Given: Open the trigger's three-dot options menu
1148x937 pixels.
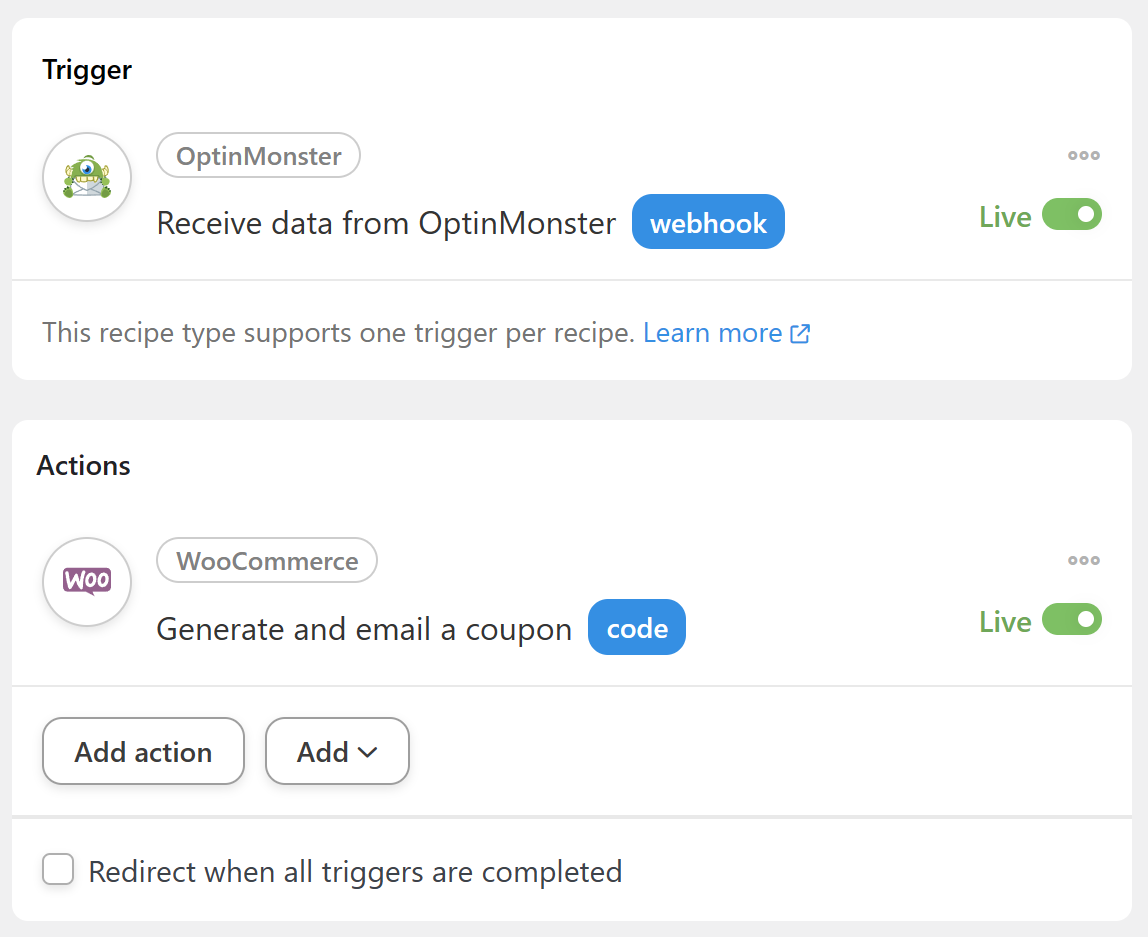Looking at the screenshot, I should (1083, 155).
